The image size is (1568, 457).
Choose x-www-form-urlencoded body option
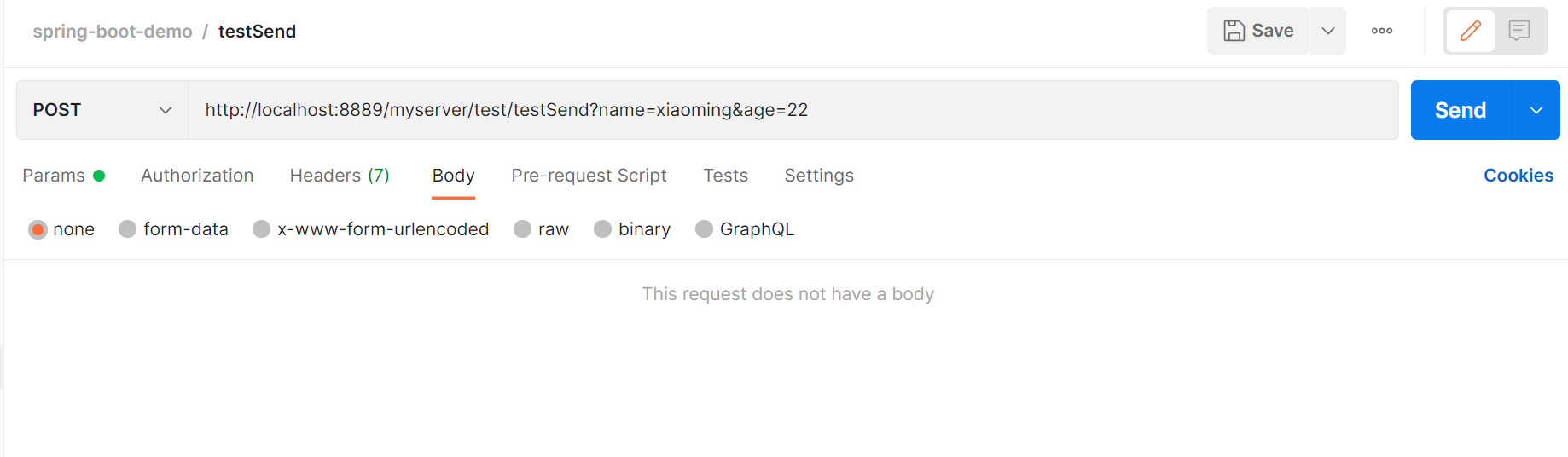tap(262, 229)
